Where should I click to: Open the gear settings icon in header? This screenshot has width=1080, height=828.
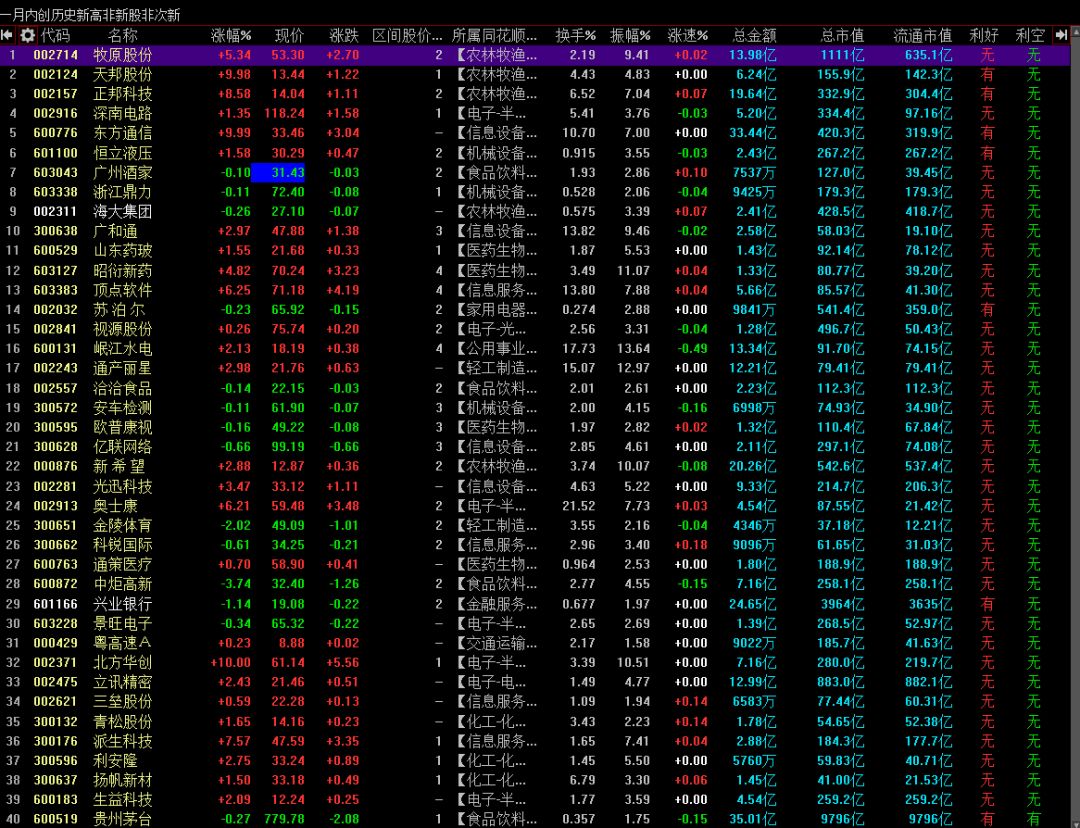[28, 34]
